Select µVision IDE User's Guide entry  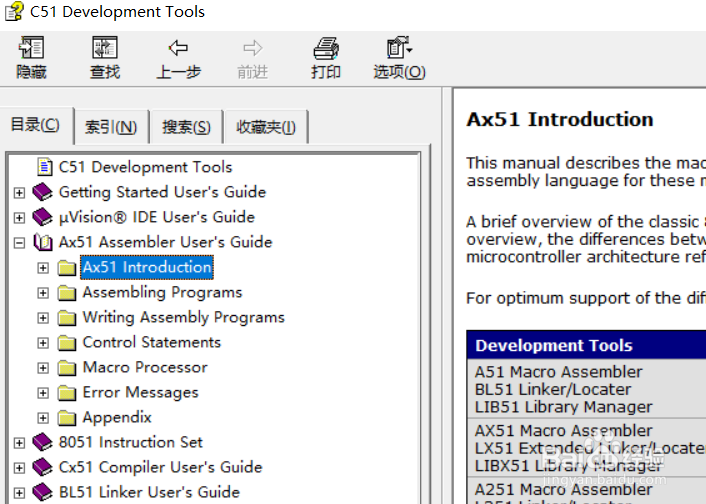157,217
